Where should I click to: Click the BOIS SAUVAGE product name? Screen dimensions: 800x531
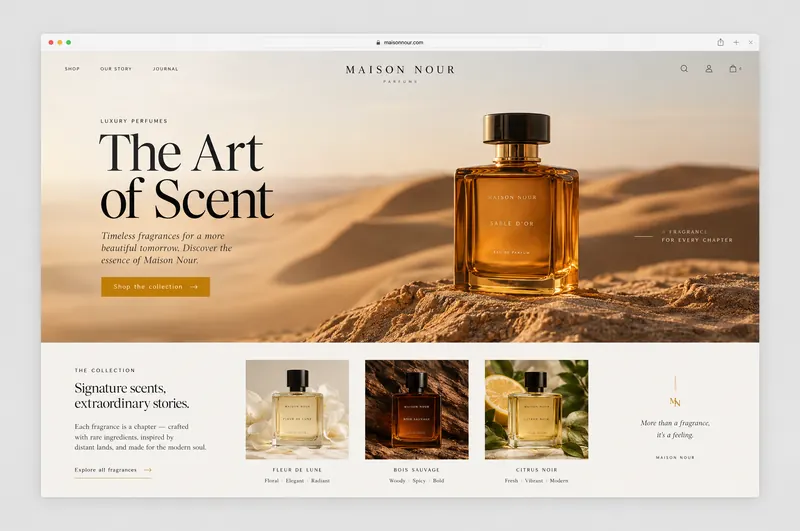(x=417, y=470)
